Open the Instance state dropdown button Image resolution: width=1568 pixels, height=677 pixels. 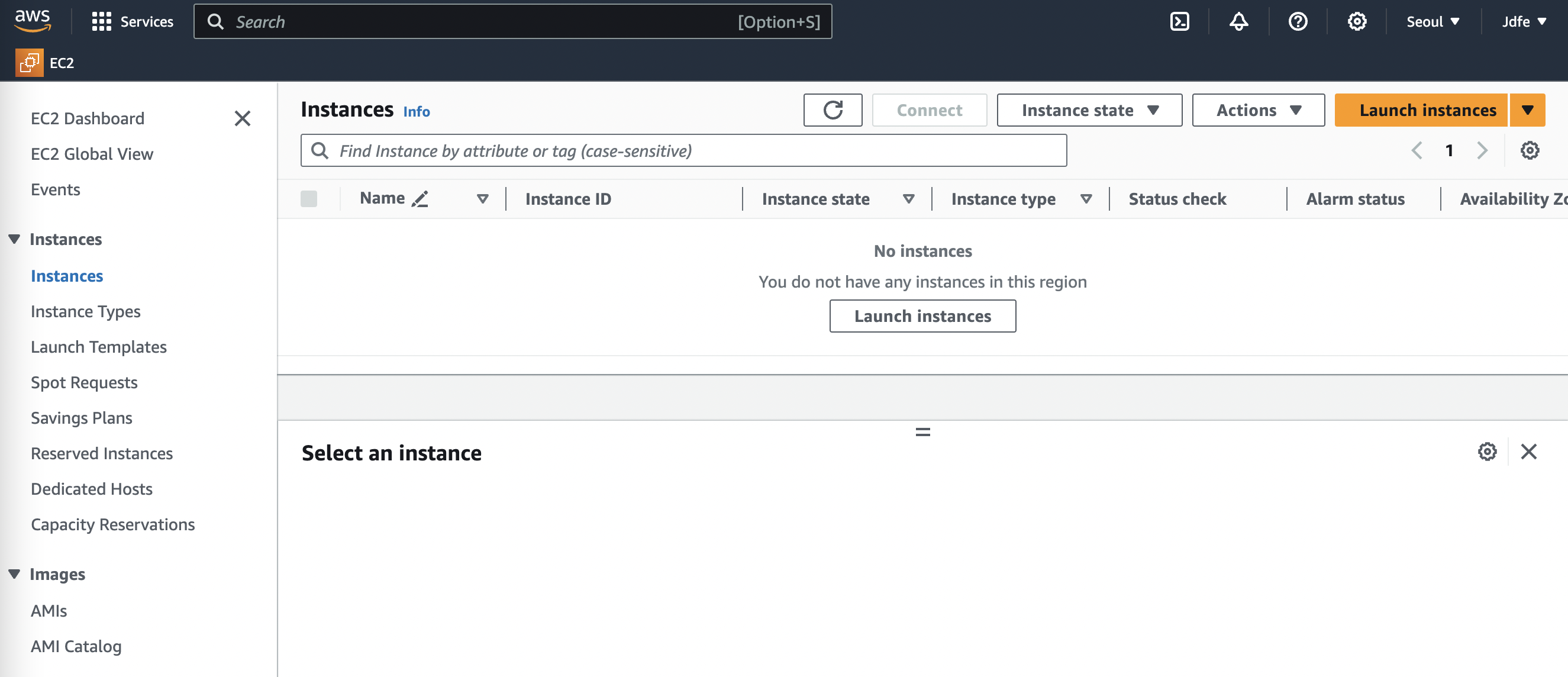(x=1088, y=110)
